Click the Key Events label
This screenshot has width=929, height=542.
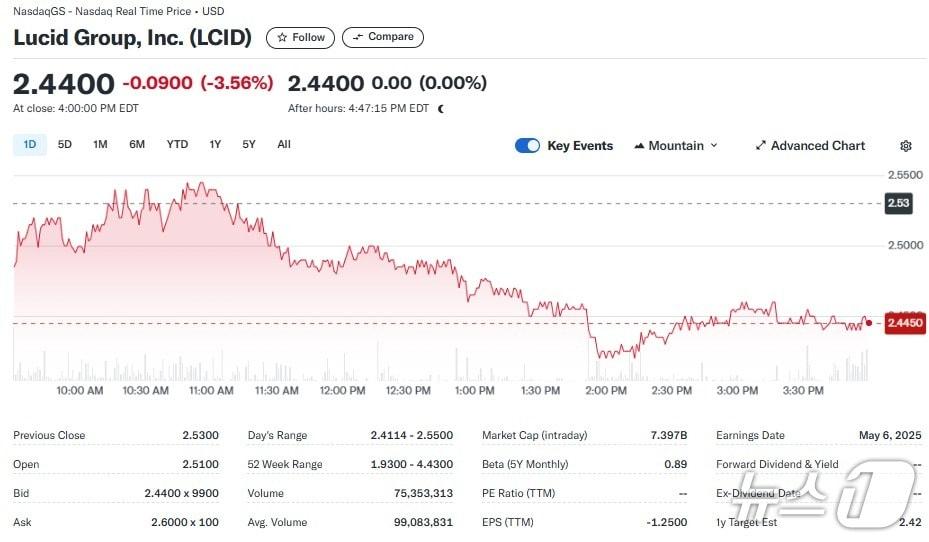click(x=580, y=146)
